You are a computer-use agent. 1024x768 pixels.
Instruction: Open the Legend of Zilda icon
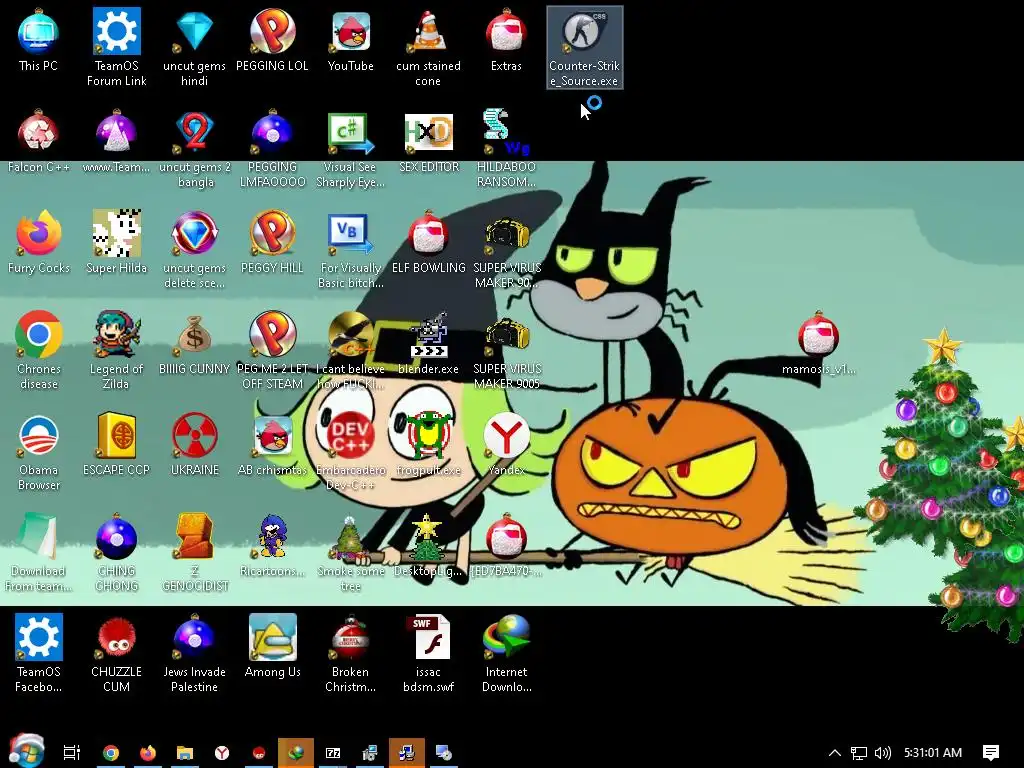click(x=116, y=351)
